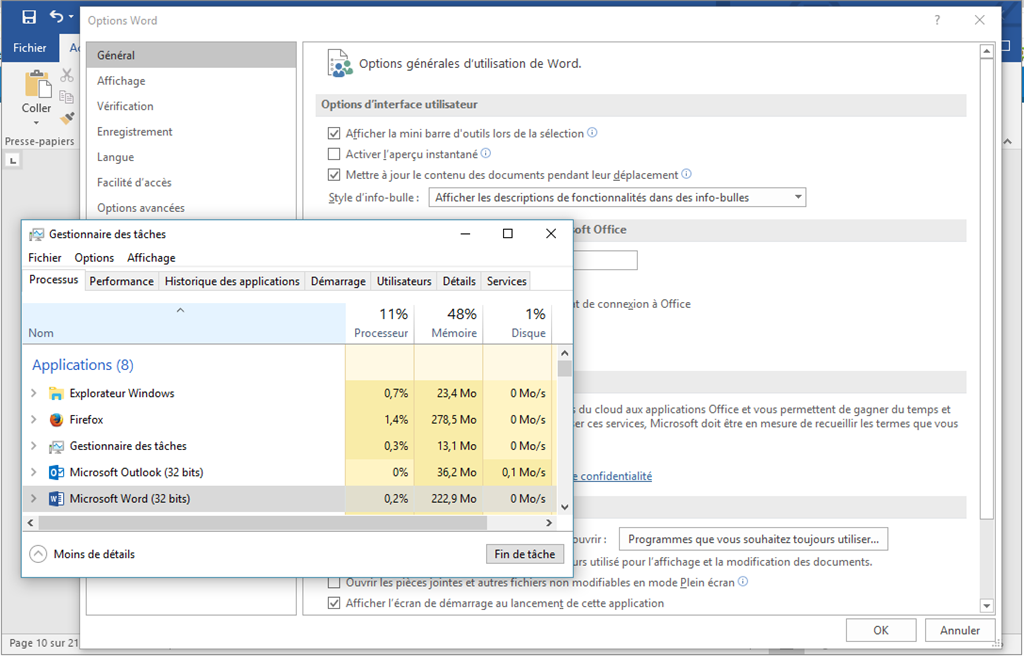Click info icon beside mini barre d'outils
This screenshot has width=1024, height=656.
[592, 133]
